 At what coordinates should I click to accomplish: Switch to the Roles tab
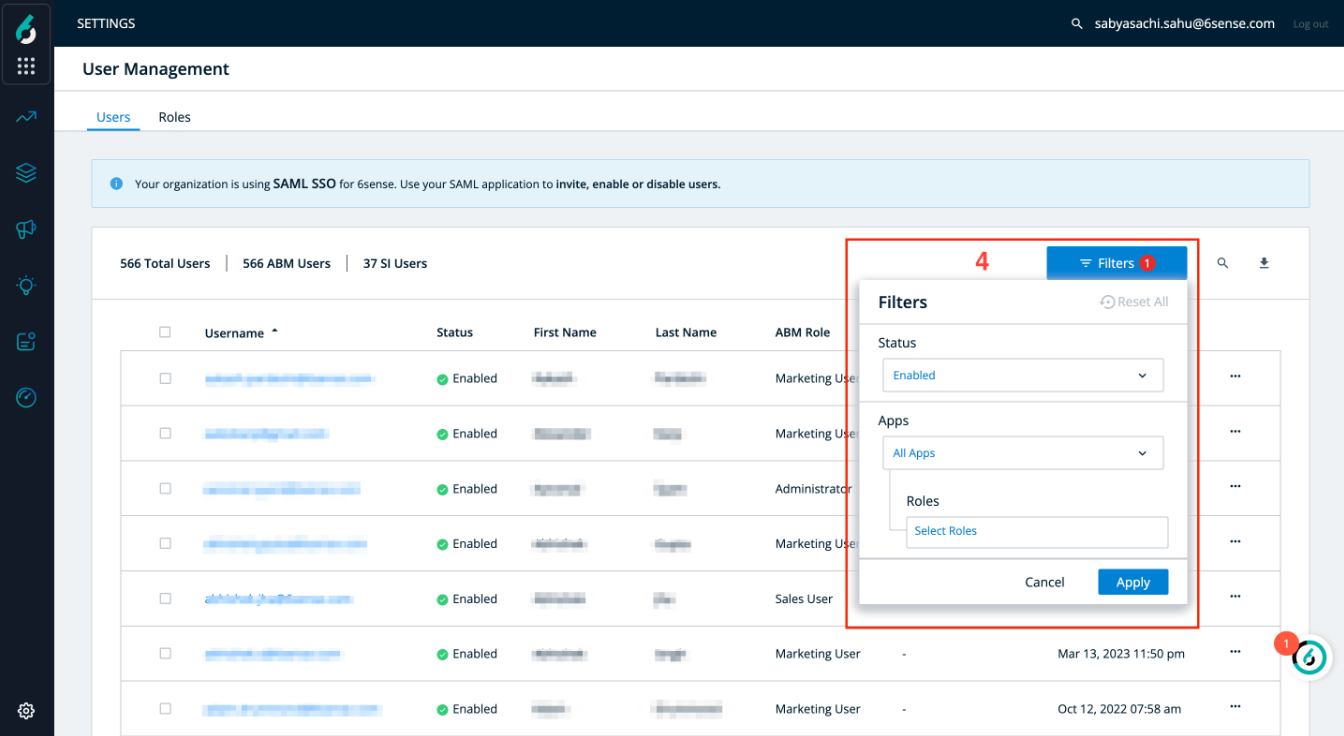tap(174, 117)
